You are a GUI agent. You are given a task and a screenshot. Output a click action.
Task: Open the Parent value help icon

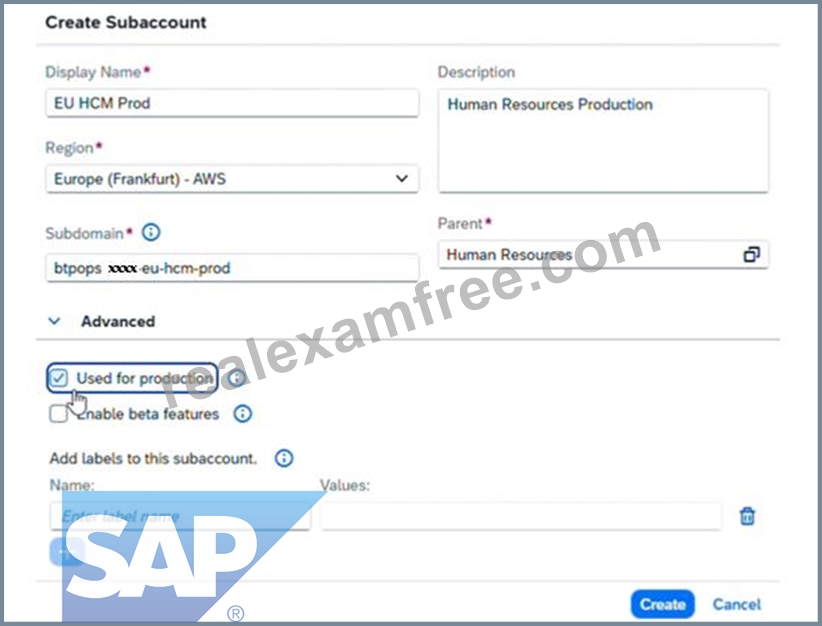click(751, 255)
